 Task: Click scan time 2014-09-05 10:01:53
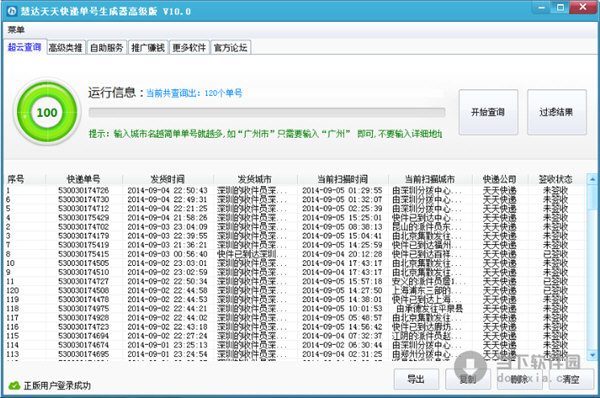click(x=342, y=308)
